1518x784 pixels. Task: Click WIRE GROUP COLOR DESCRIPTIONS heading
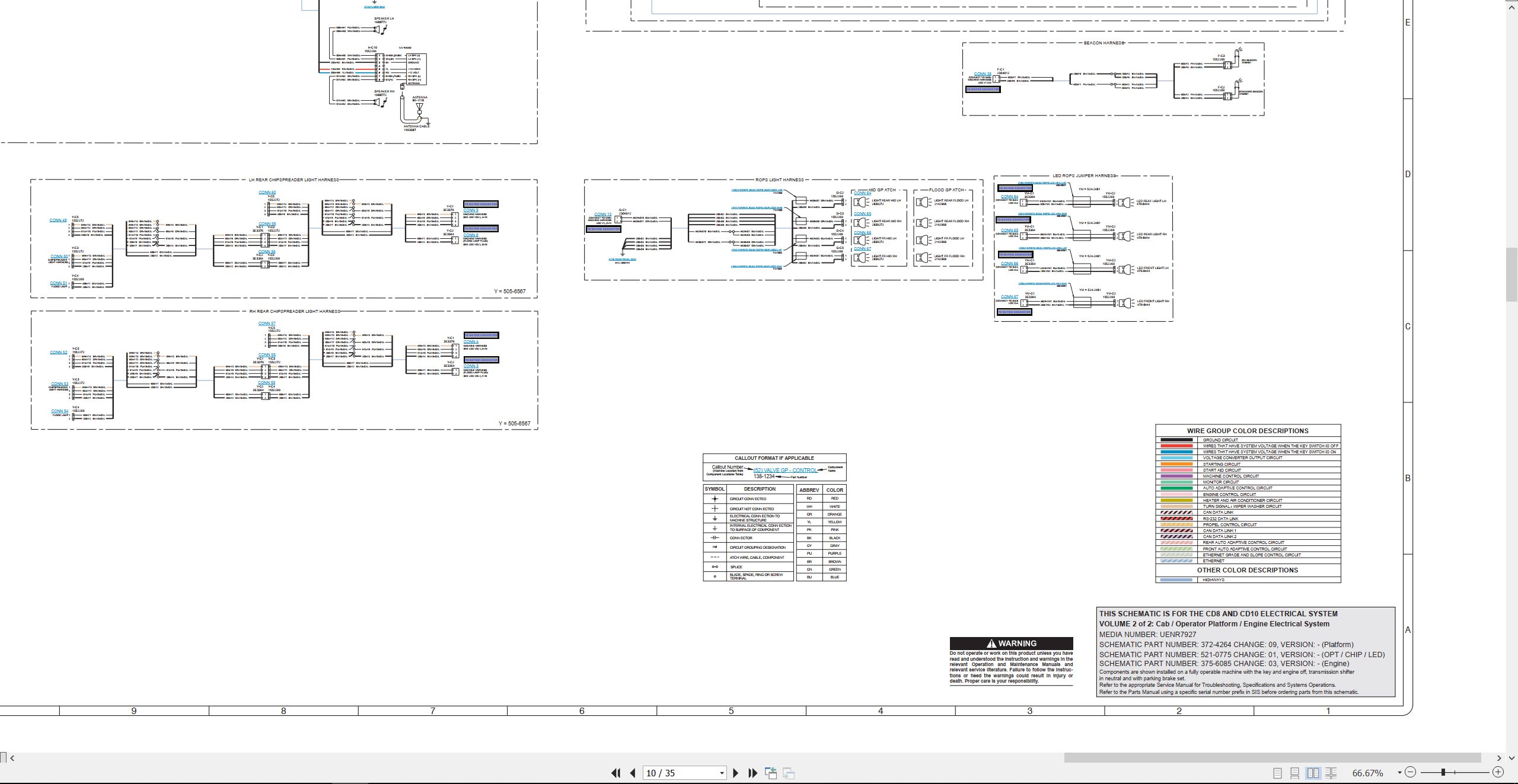(1248, 431)
